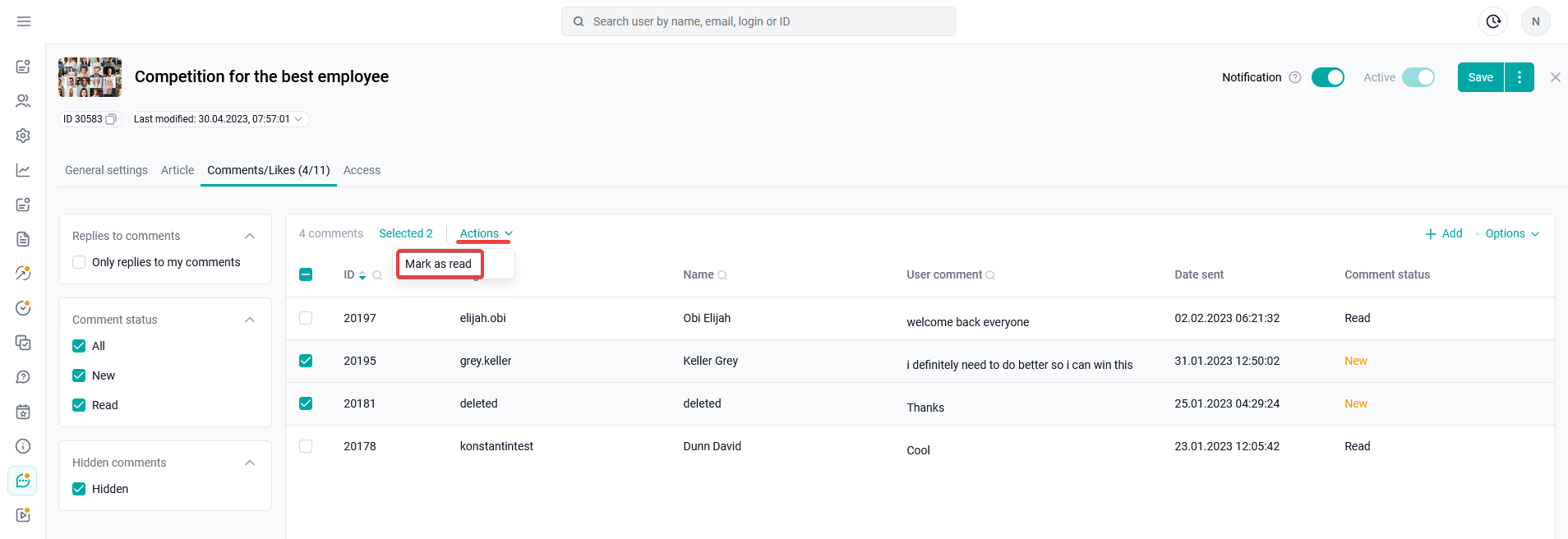This screenshot has height=539, width=1568.
Task: Click the Notification help question icon
Action: point(1295,77)
